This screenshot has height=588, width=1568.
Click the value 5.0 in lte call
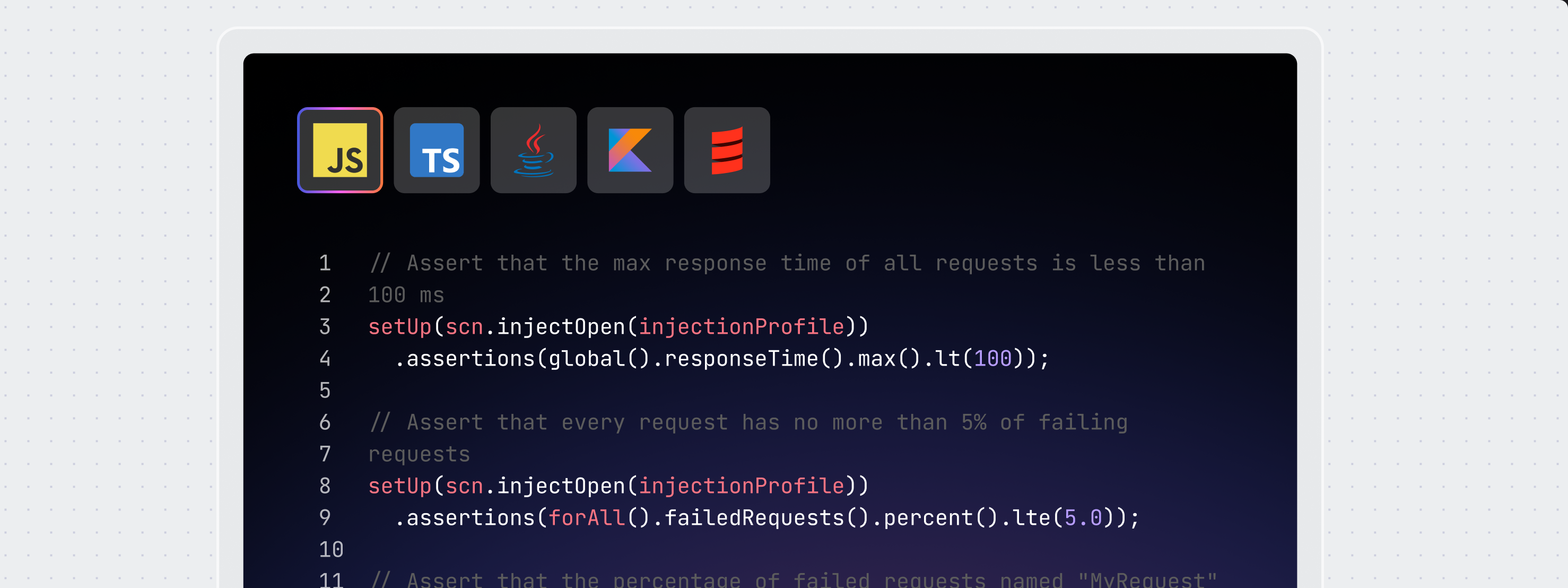1083,518
